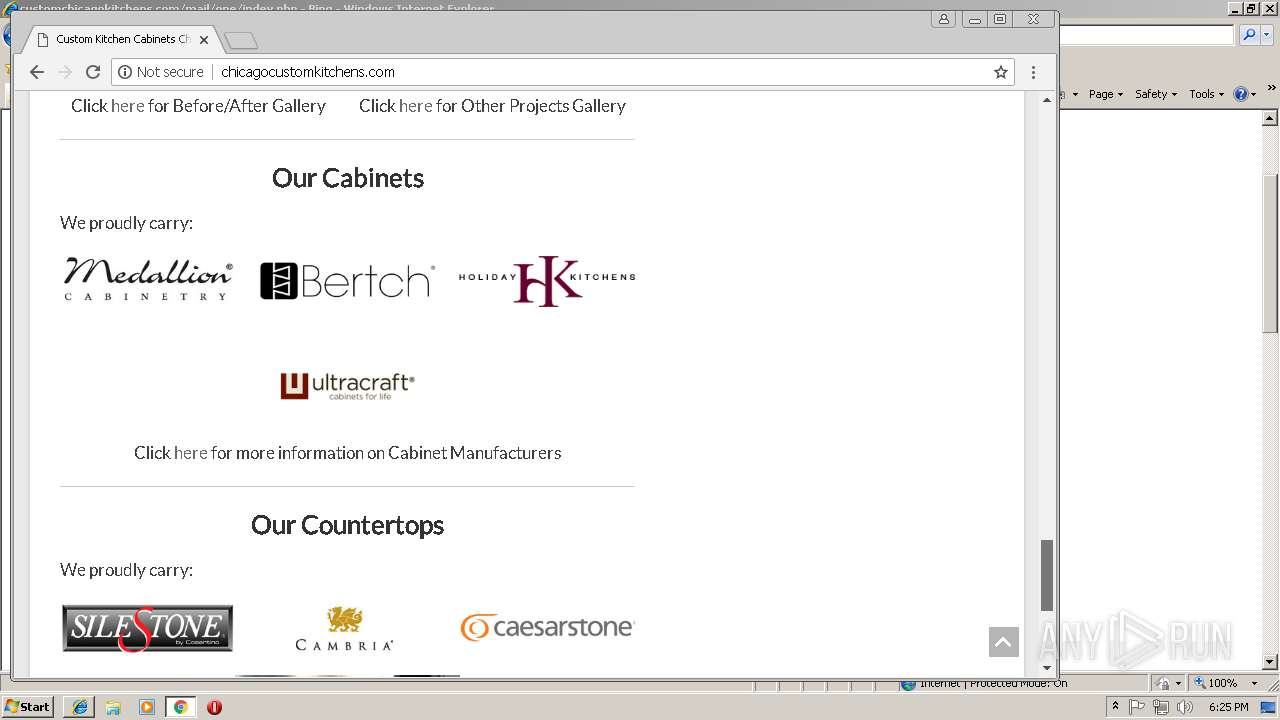Click the back-to-top arrow button
The height and width of the screenshot is (720, 1280).
tap(1003, 642)
